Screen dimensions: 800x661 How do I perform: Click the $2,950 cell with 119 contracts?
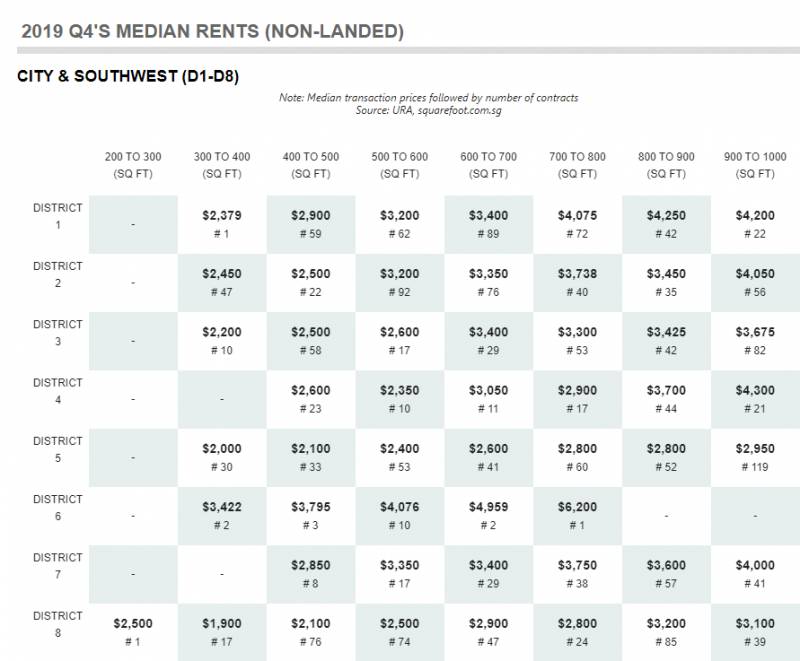coord(755,457)
